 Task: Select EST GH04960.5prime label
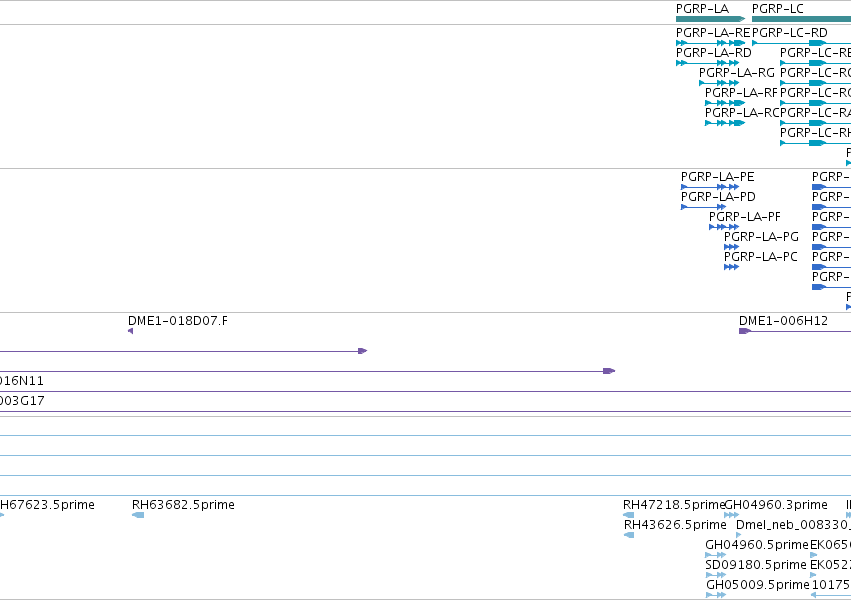coord(757,545)
